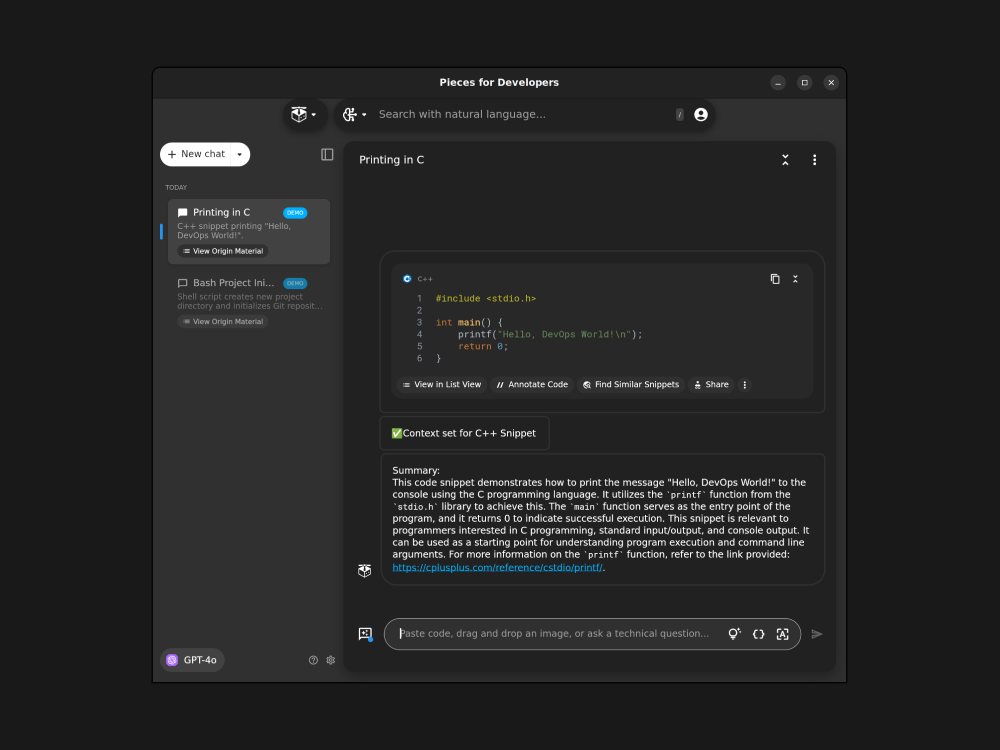The width and height of the screenshot is (1000, 750).
Task: Click the Pieces package icon in the top bar
Action: coord(299,114)
